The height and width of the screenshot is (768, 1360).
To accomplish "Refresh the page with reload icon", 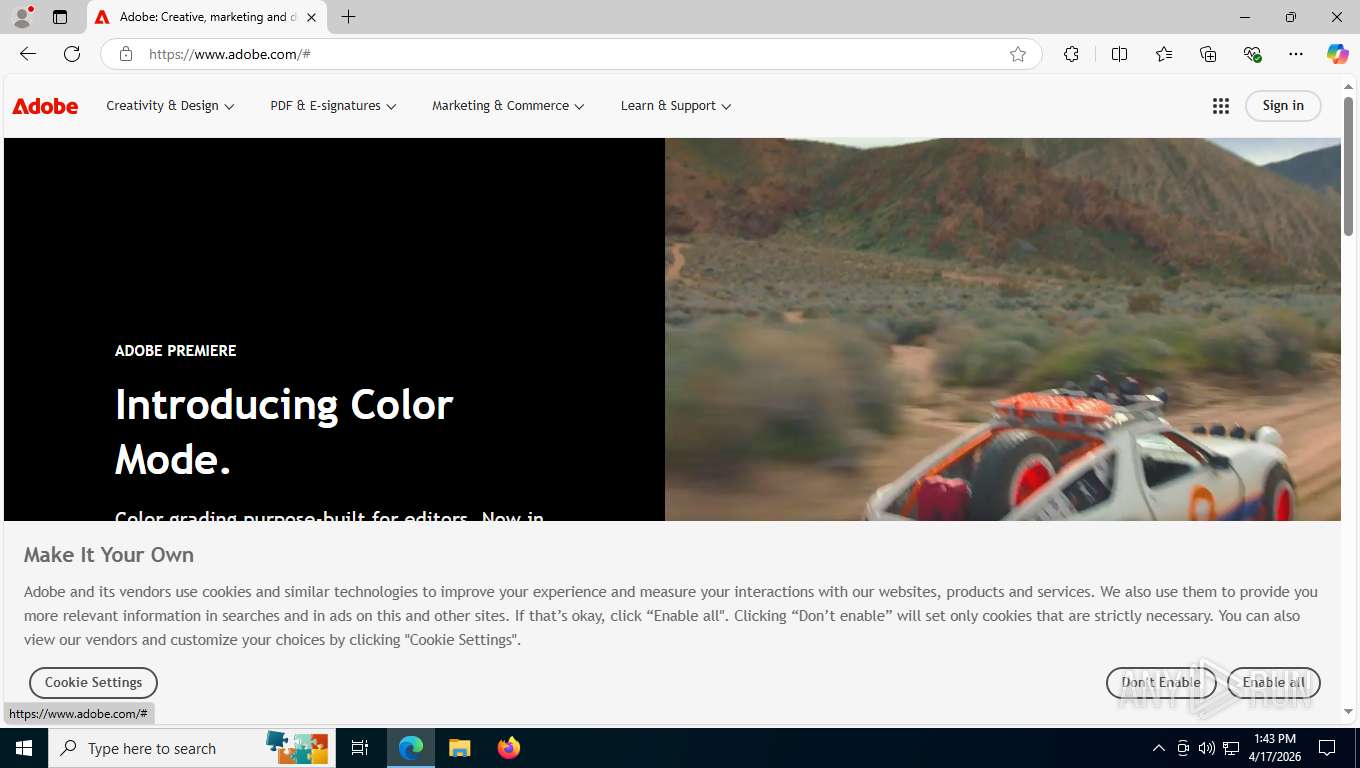I will (x=72, y=54).
